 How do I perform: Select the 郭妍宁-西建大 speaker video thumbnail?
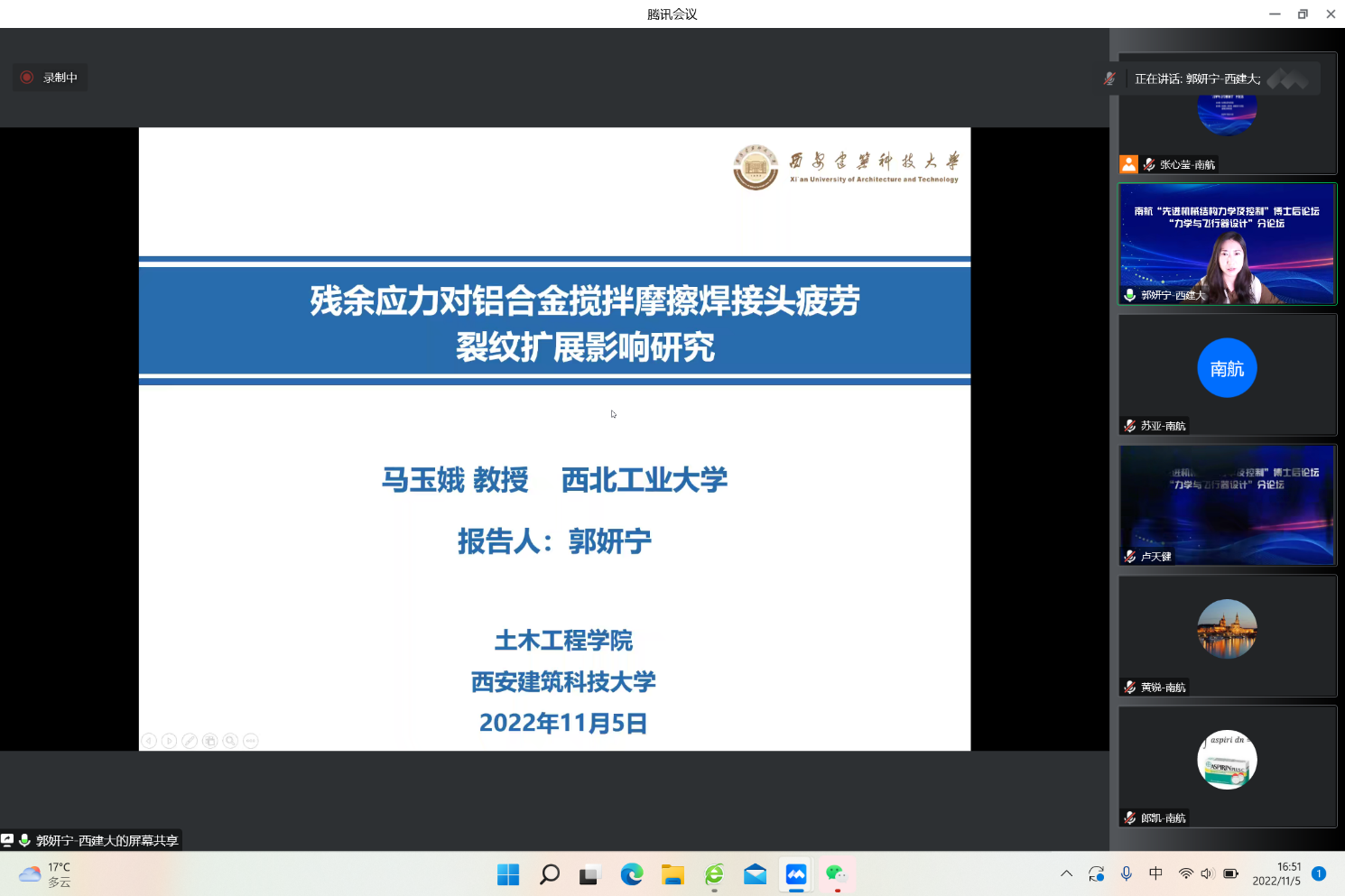pos(1227,244)
